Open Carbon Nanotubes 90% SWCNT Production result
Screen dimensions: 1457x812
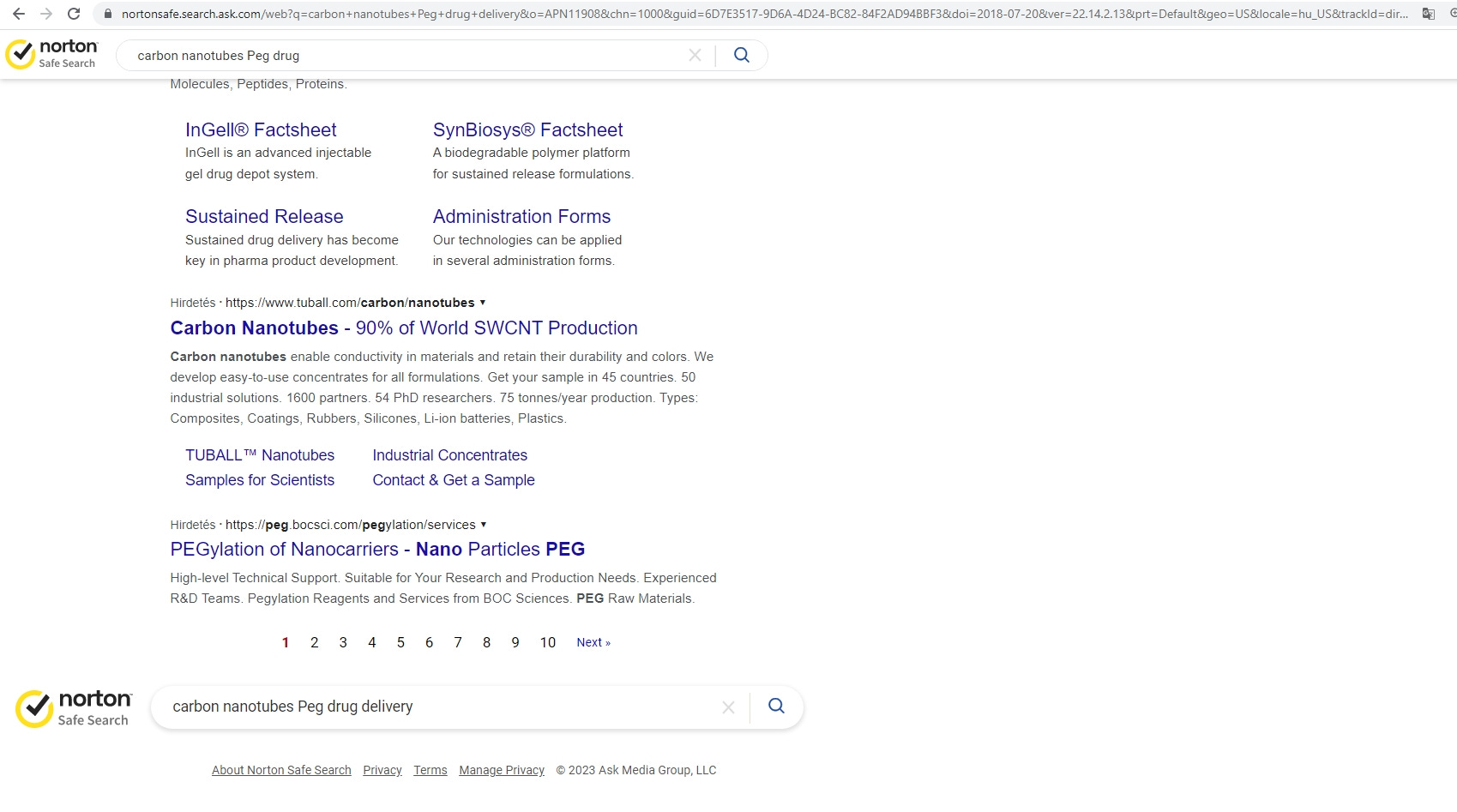[404, 328]
